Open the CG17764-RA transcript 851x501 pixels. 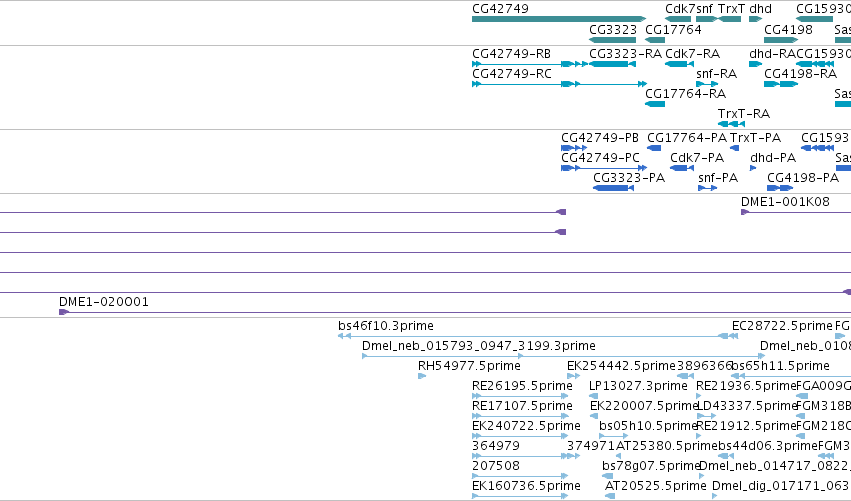pyautogui.click(x=655, y=104)
